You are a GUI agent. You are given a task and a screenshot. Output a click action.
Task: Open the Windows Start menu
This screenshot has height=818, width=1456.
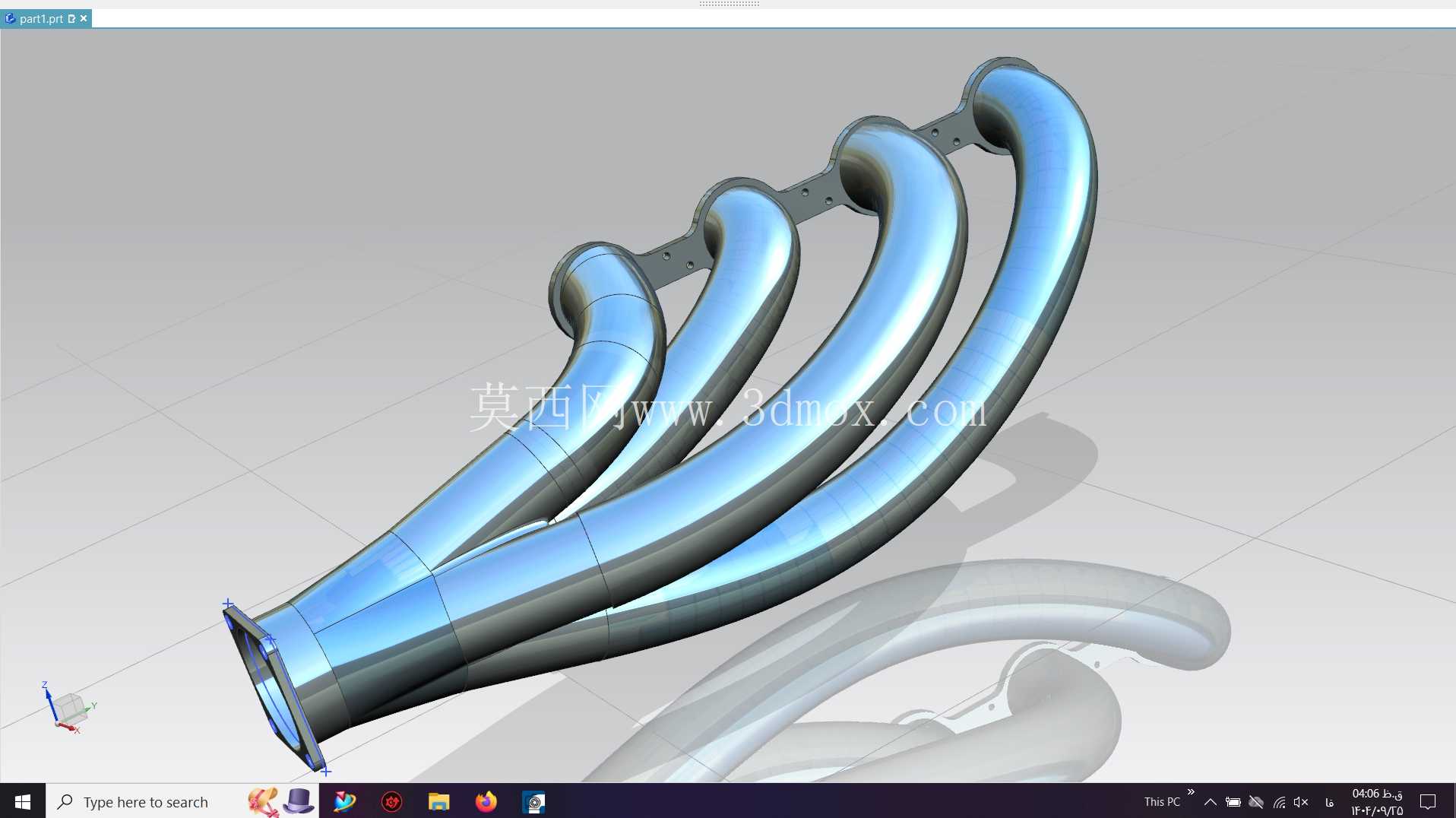[x=23, y=801]
